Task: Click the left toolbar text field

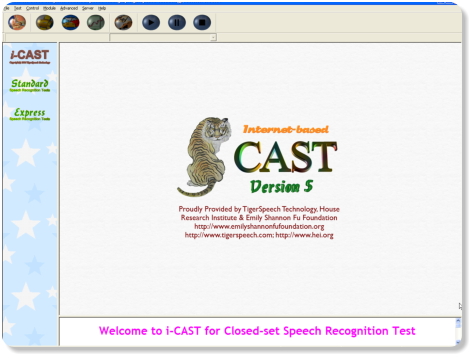Action: tap(57, 38)
